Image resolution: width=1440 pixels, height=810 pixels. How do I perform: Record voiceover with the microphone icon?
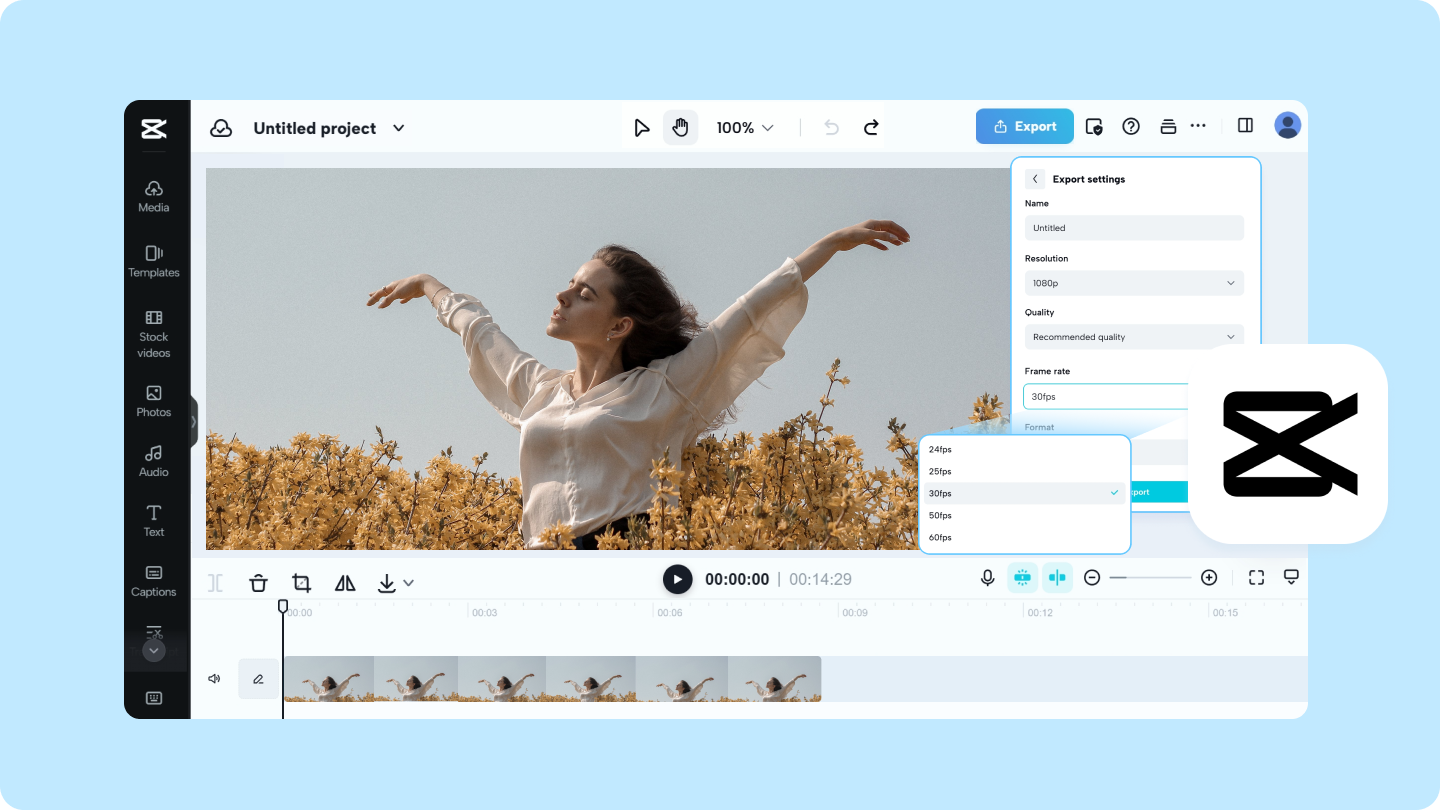click(x=988, y=578)
